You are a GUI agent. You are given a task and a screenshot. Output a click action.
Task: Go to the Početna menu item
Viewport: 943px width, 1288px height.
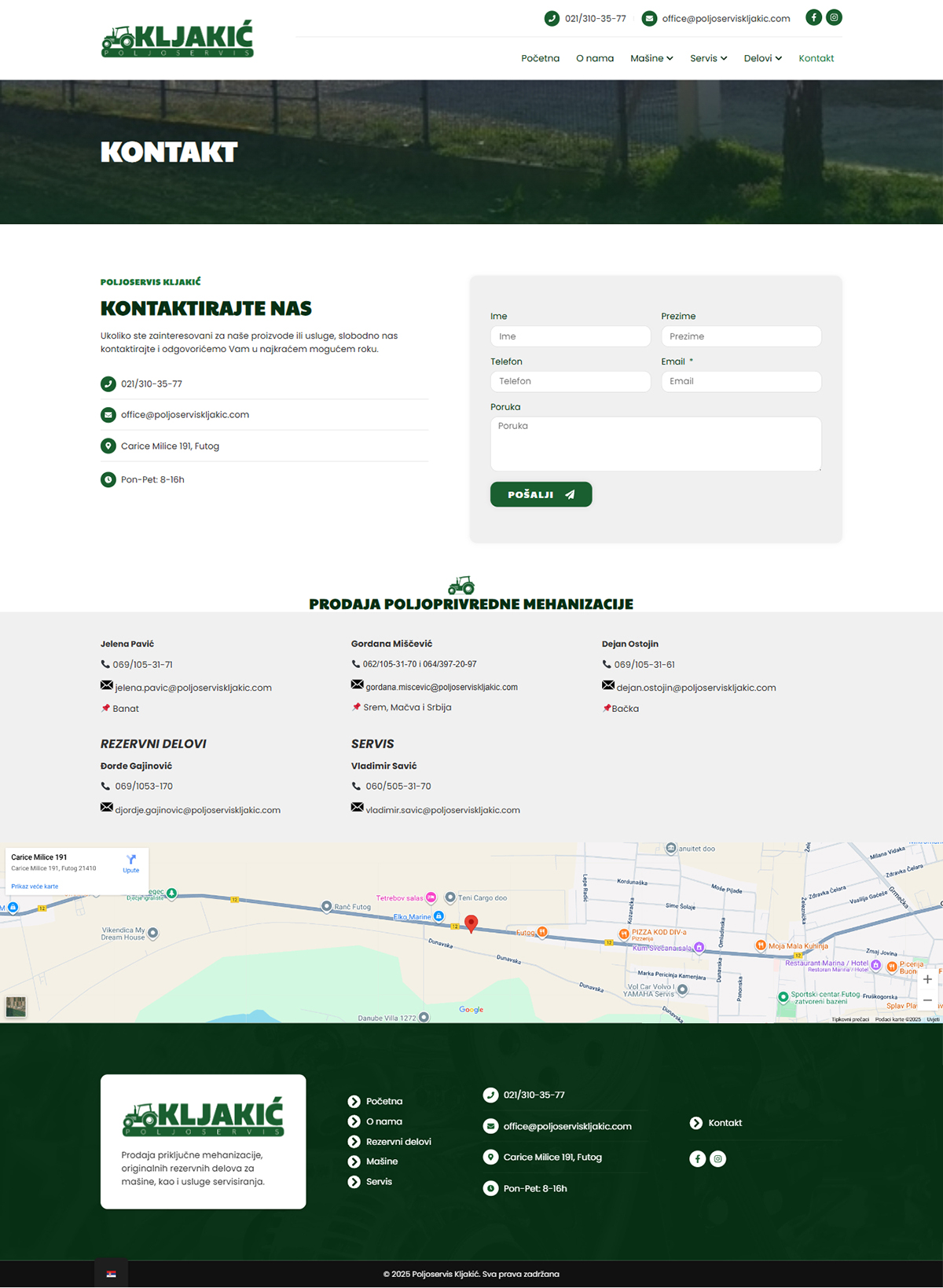[541, 58]
